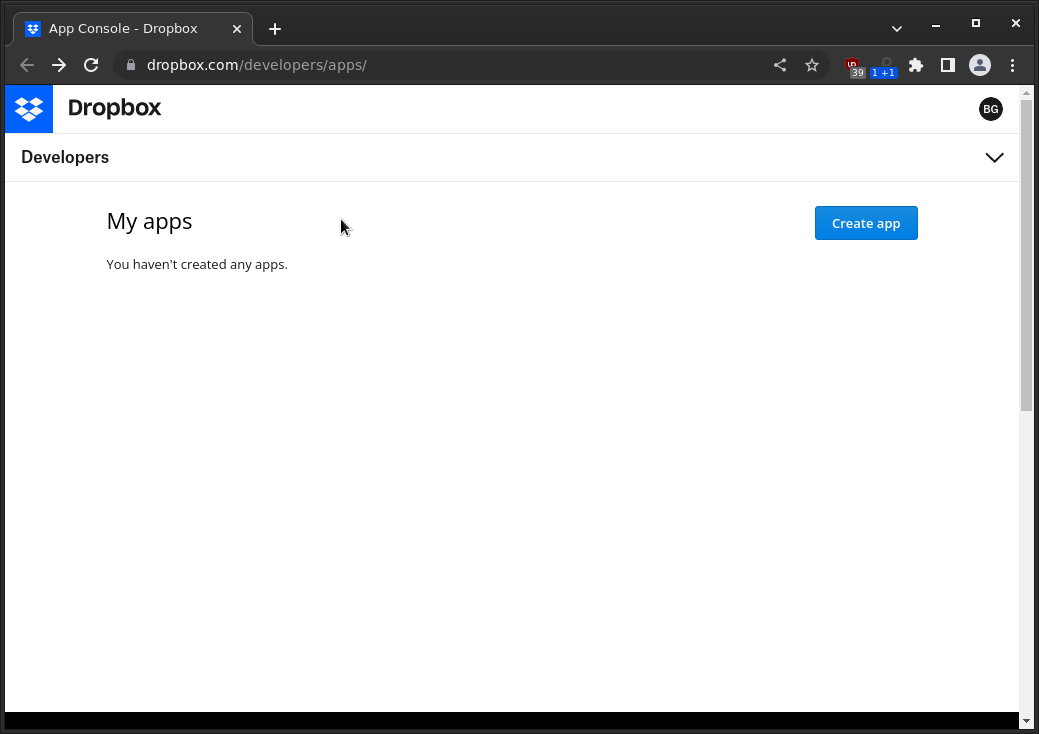Viewport: 1039px width, 734px height.
Task: Open the extension icon with 1+1 badge
Action: (884, 67)
